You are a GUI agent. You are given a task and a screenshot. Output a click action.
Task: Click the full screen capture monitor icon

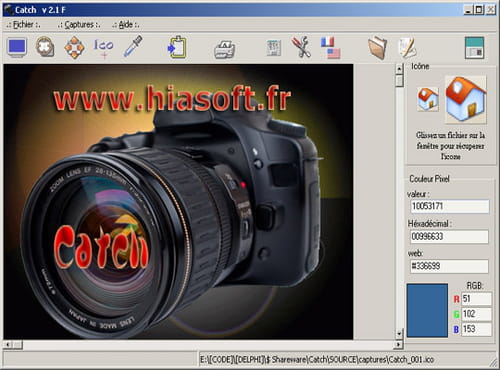click(17, 48)
